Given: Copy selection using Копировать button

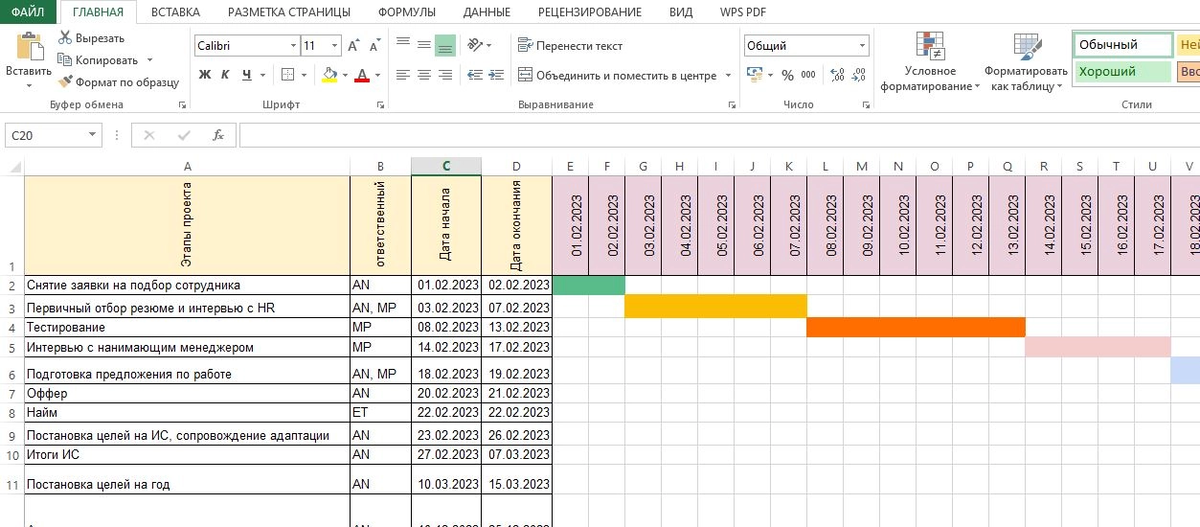Looking at the screenshot, I should [x=97, y=60].
